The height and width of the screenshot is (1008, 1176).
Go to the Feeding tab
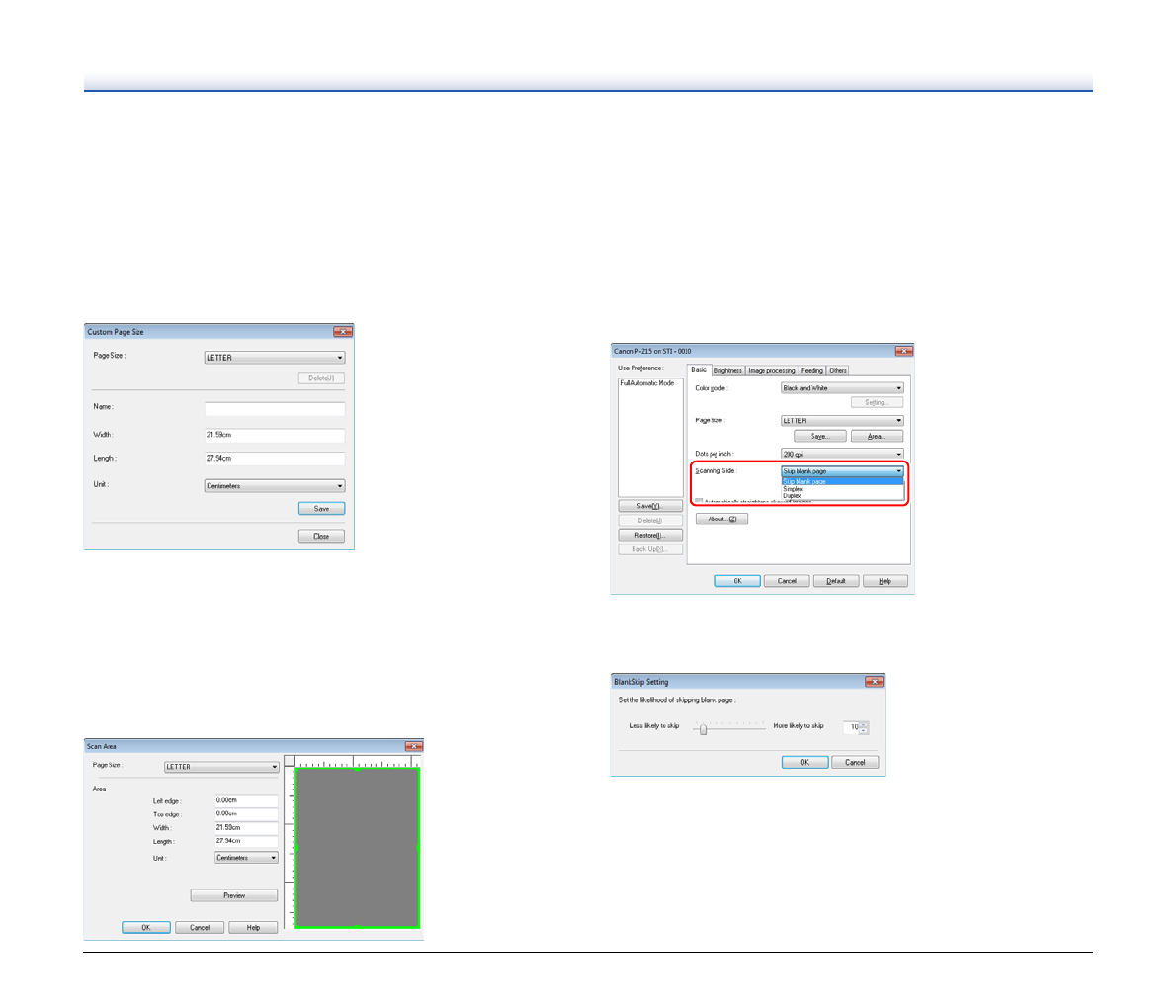click(x=812, y=371)
